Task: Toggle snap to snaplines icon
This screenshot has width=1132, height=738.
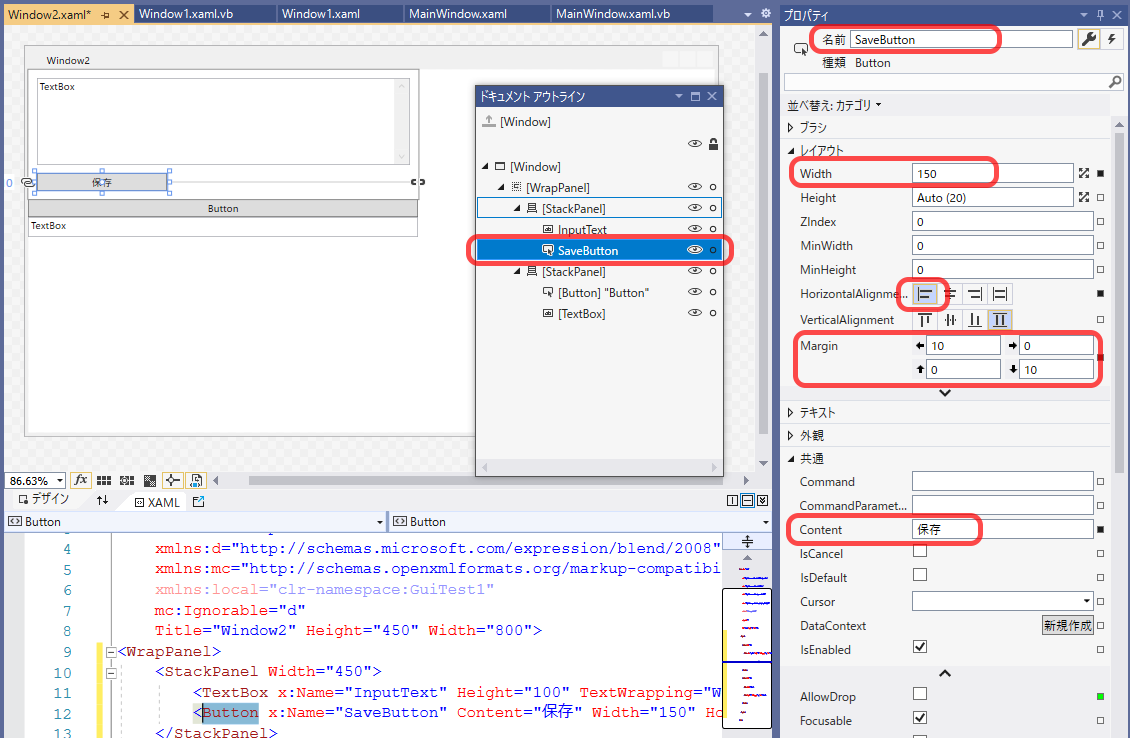Action: pos(173,480)
